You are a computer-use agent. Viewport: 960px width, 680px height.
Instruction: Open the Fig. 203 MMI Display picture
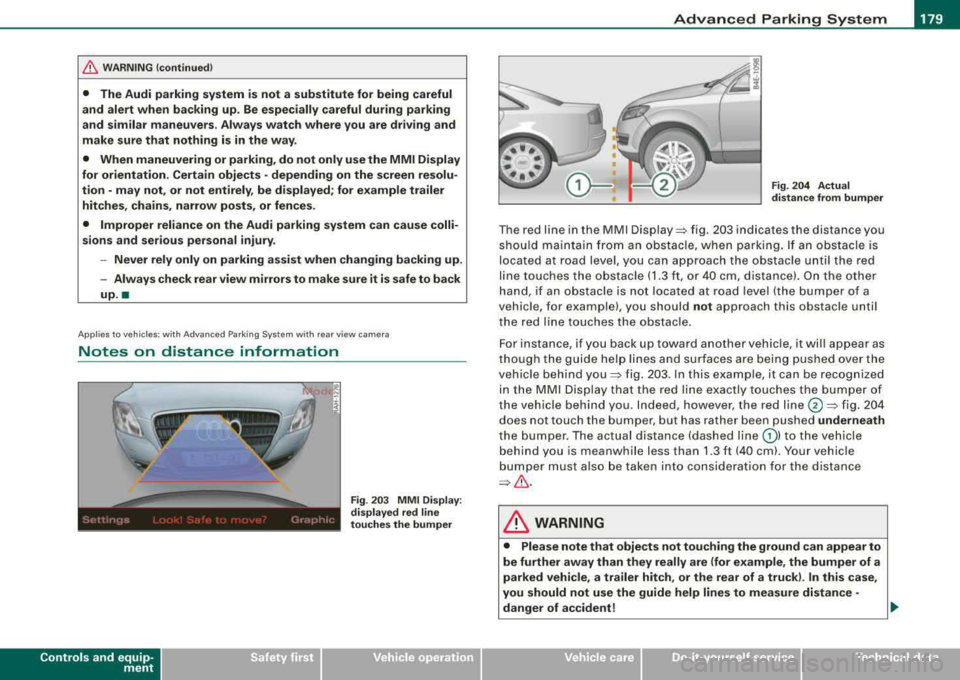click(x=209, y=457)
